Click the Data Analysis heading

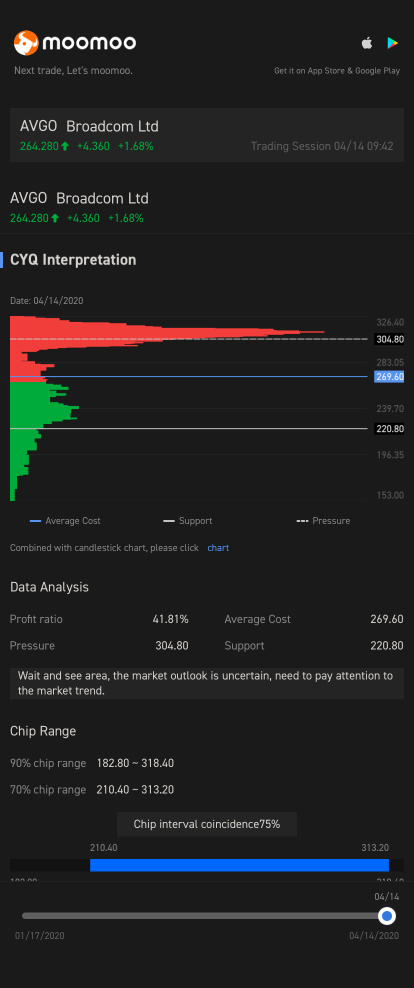[49, 587]
